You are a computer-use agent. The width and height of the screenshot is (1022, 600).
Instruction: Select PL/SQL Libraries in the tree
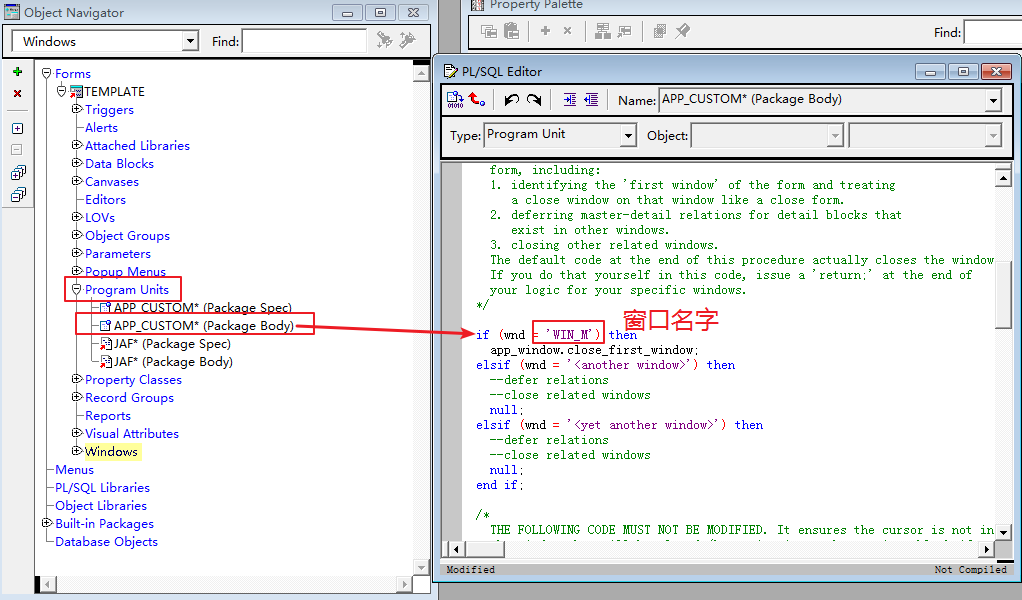(102, 488)
